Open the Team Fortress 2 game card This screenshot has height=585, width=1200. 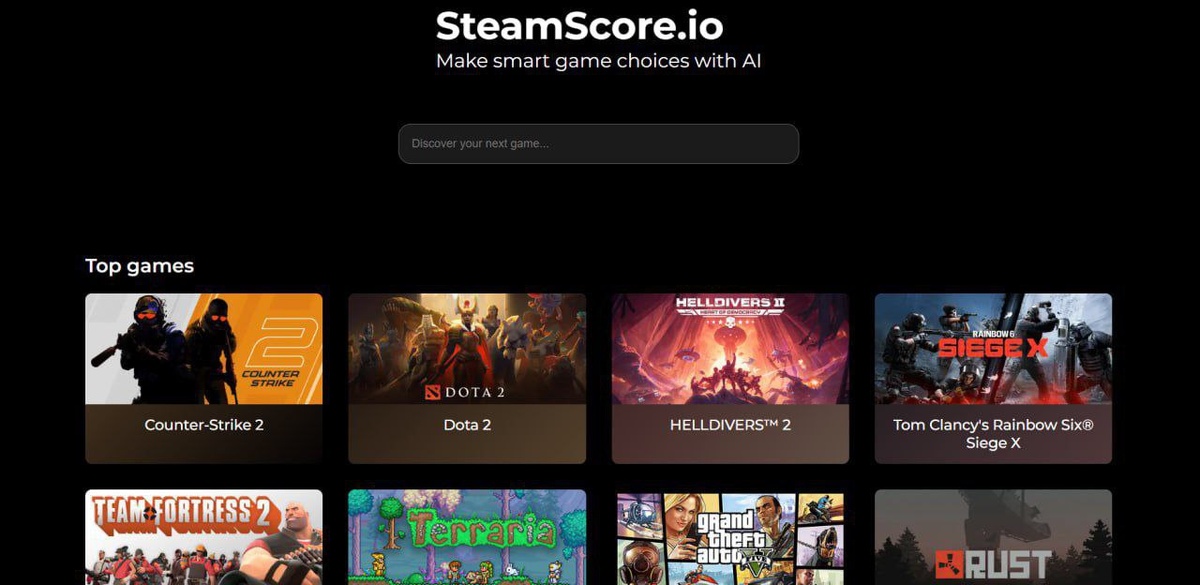204,537
